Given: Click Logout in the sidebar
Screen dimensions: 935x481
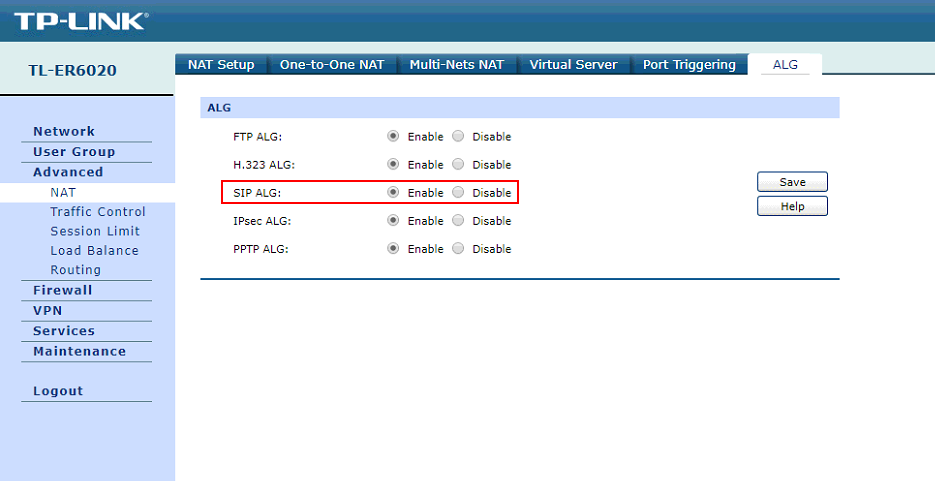Looking at the screenshot, I should [58, 391].
